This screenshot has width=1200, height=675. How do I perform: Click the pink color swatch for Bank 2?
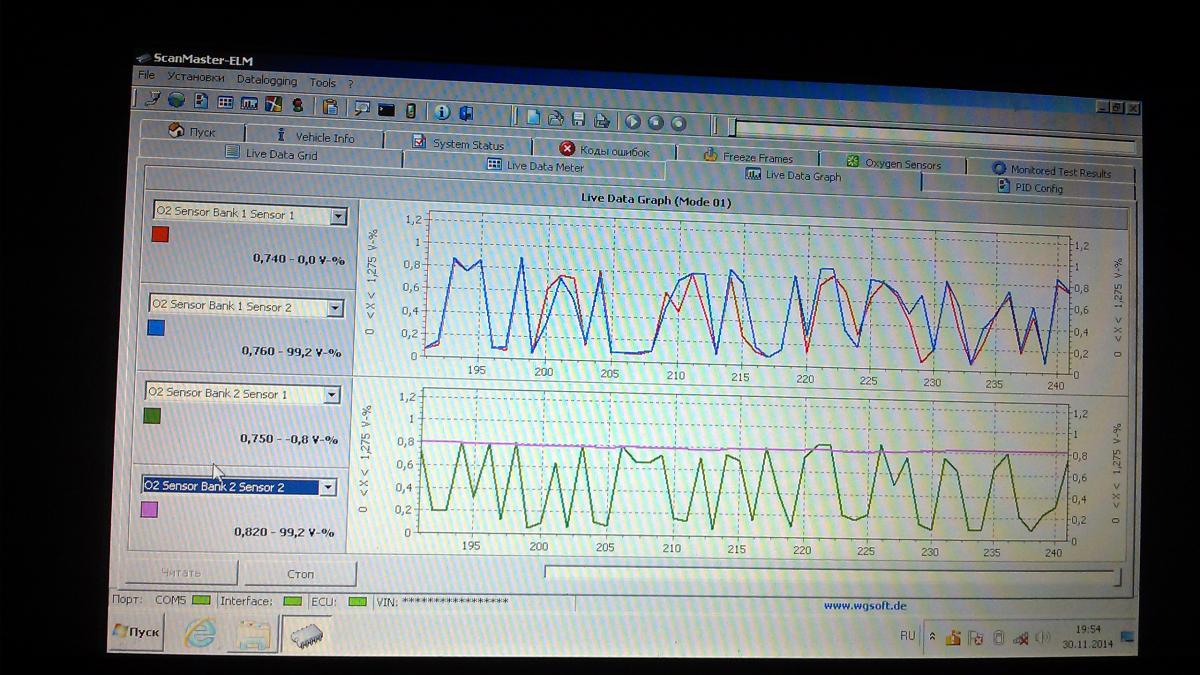[x=149, y=510]
